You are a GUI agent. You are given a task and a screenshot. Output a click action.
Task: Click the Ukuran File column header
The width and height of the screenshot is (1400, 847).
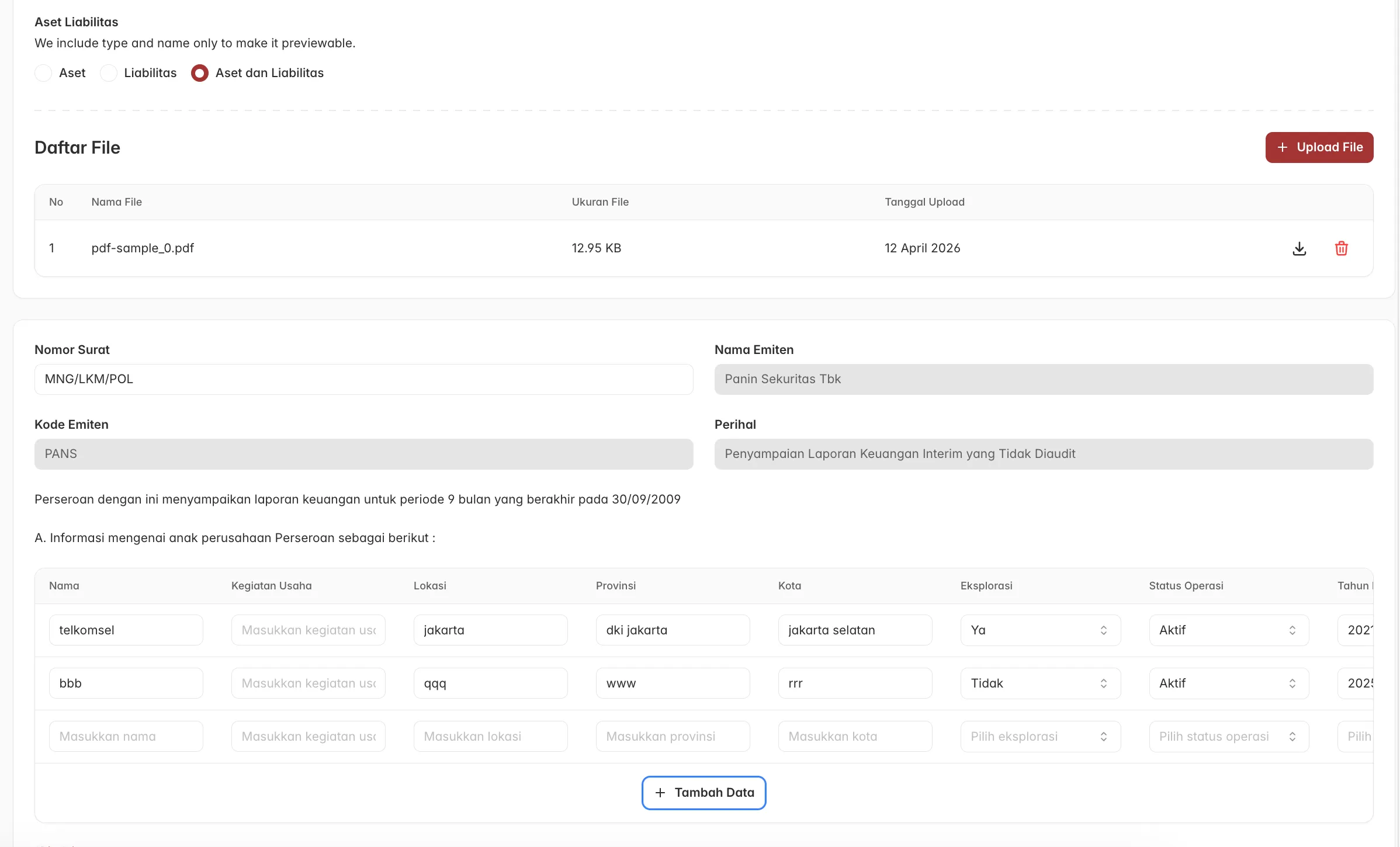point(600,202)
